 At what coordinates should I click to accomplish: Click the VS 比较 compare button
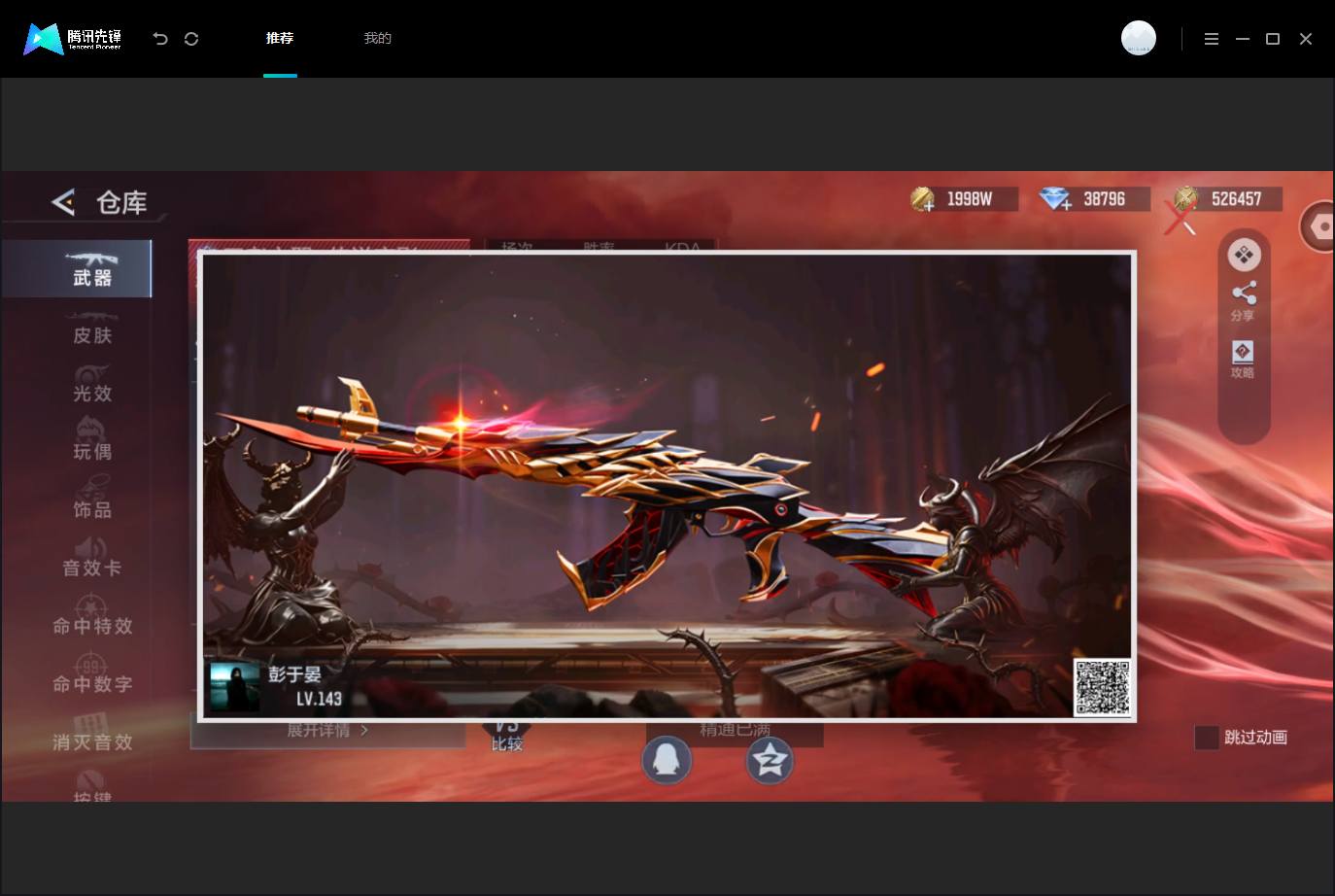(x=506, y=736)
